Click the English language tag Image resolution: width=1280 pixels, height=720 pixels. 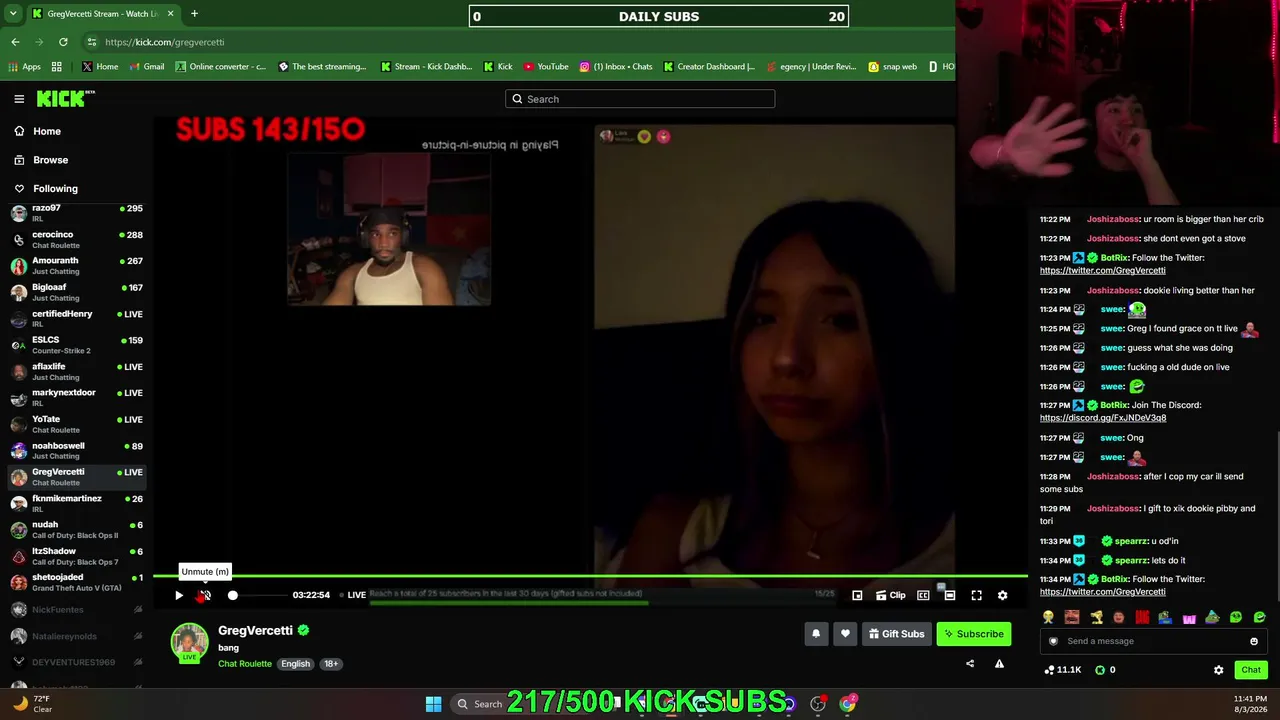(295, 664)
